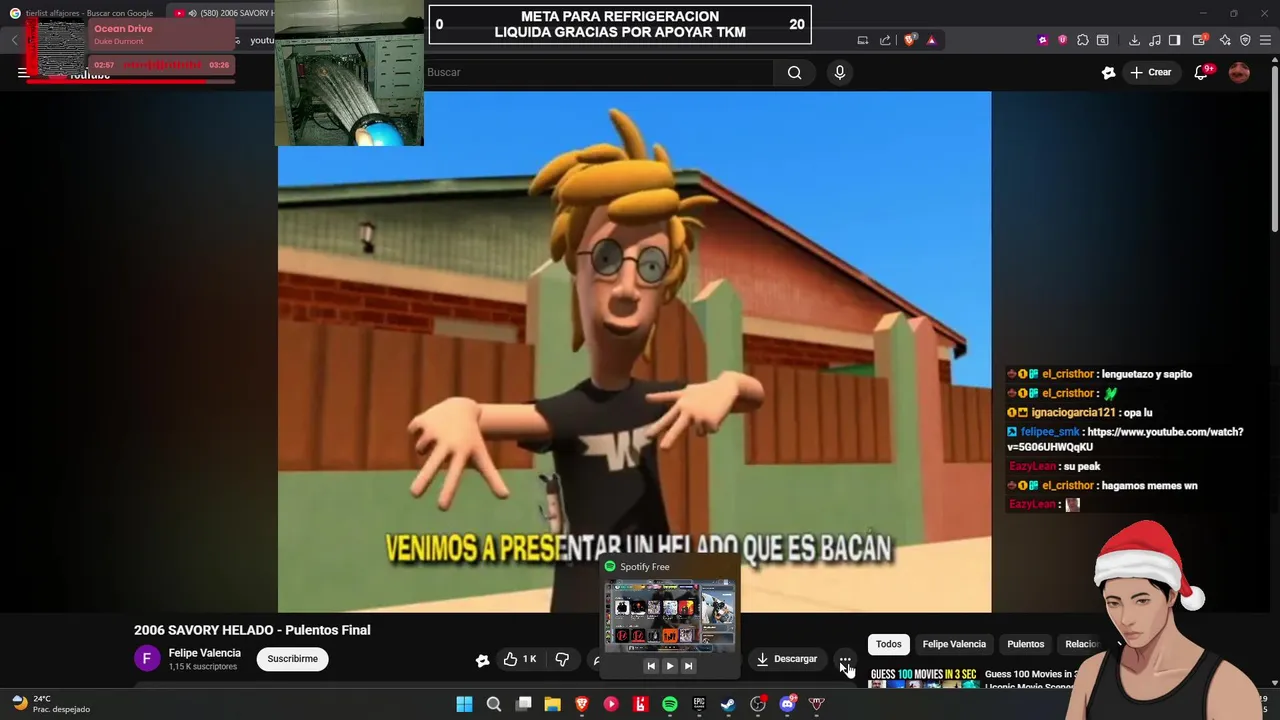Dislike the video

[562, 659]
